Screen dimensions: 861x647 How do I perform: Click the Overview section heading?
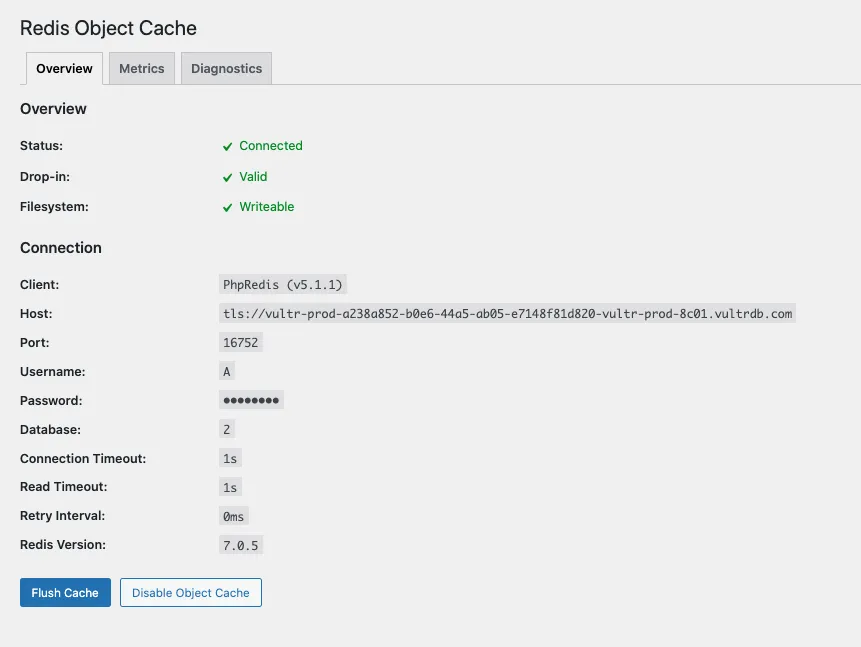[x=53, y=109]
